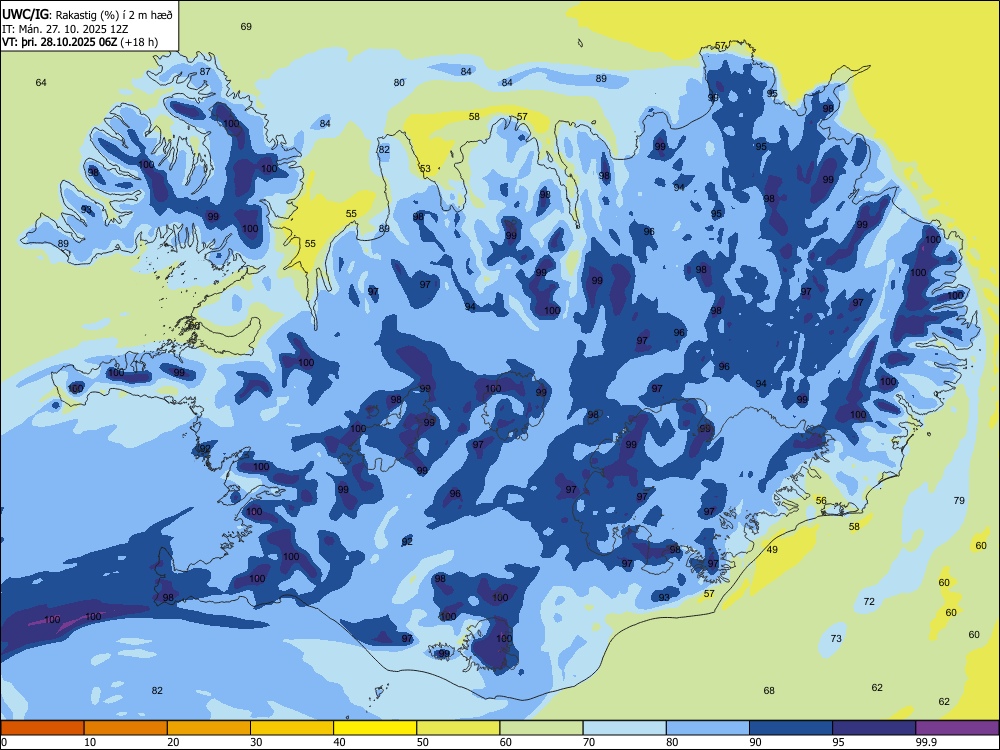Image resolution: width=1000 pixels, height=750 pixels.
Task: Click the map value '73' in the southeast sea
Action: coord(836,638)
